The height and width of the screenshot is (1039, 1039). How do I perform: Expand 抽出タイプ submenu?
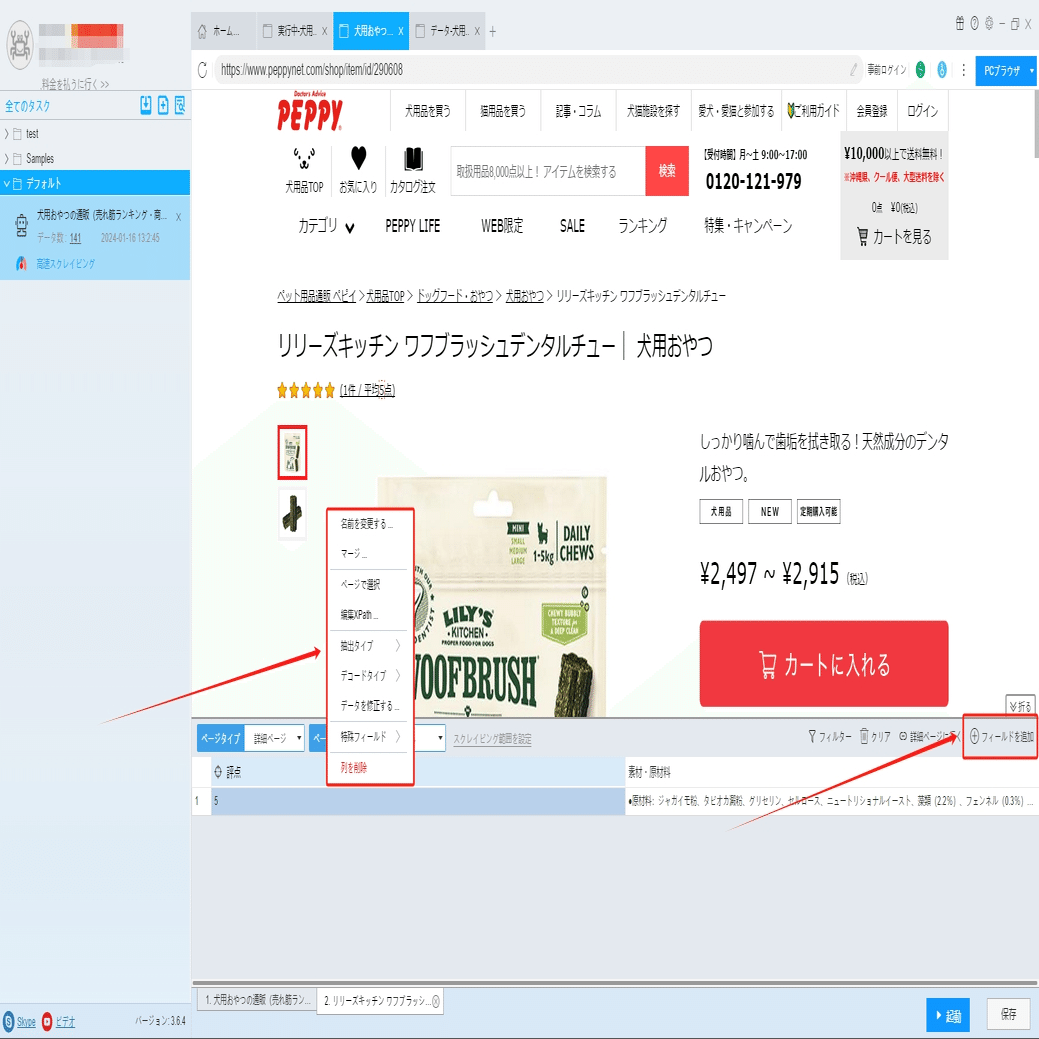tap(370, 645)
